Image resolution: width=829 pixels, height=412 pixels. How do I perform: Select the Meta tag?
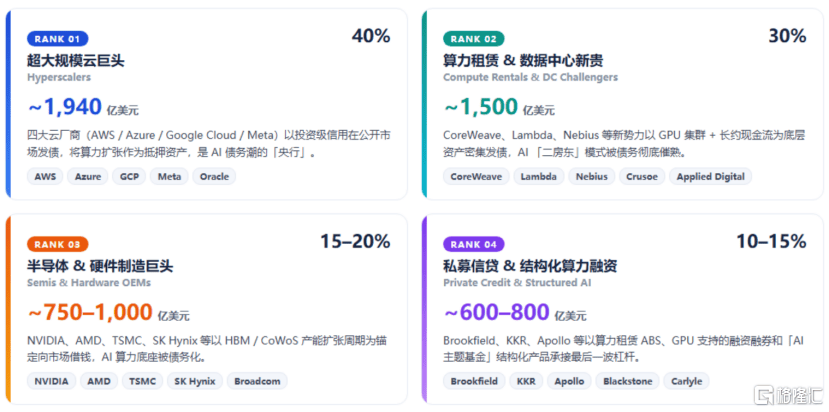[x=169, y=177]
